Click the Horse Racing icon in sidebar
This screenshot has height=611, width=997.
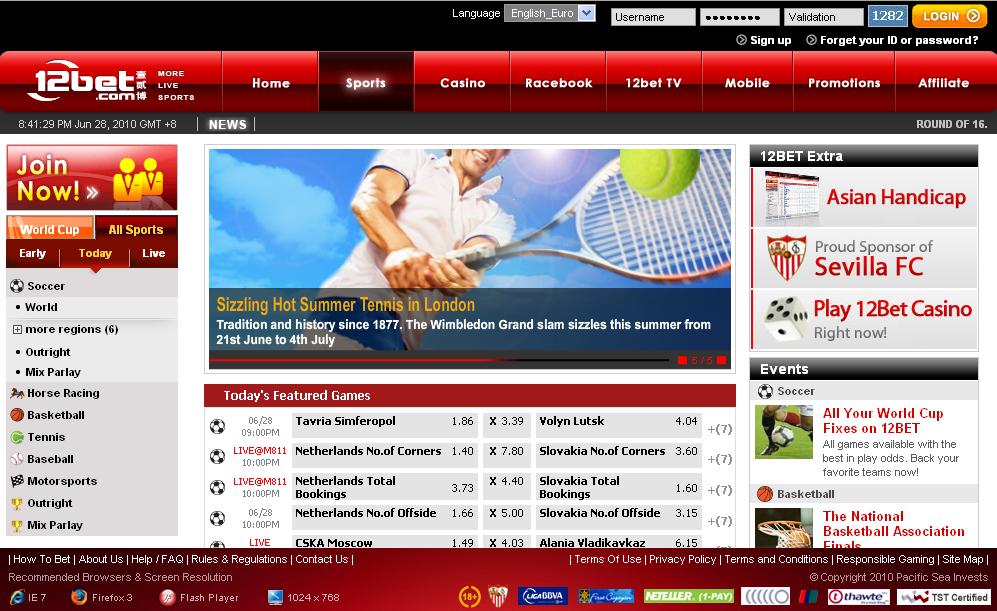click(17, 394)
